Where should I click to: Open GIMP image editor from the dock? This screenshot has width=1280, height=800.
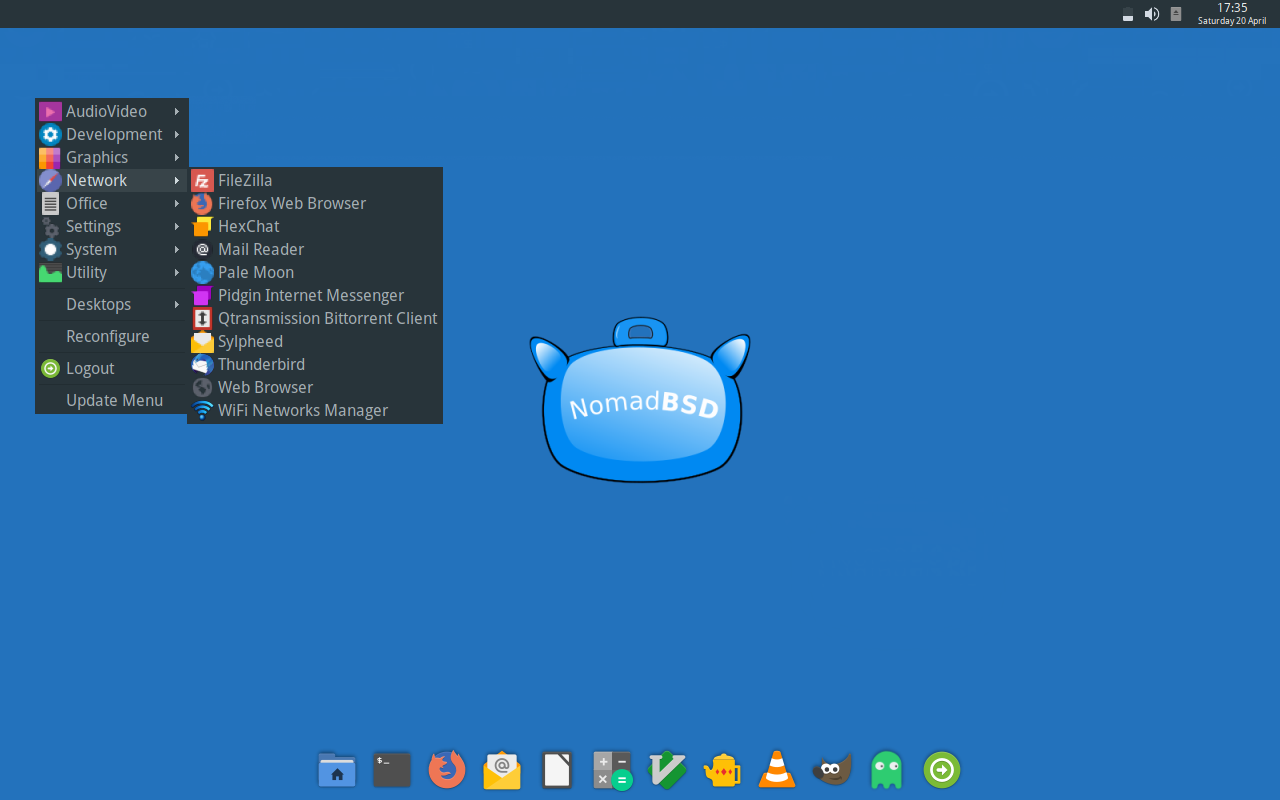coord(831,769)
